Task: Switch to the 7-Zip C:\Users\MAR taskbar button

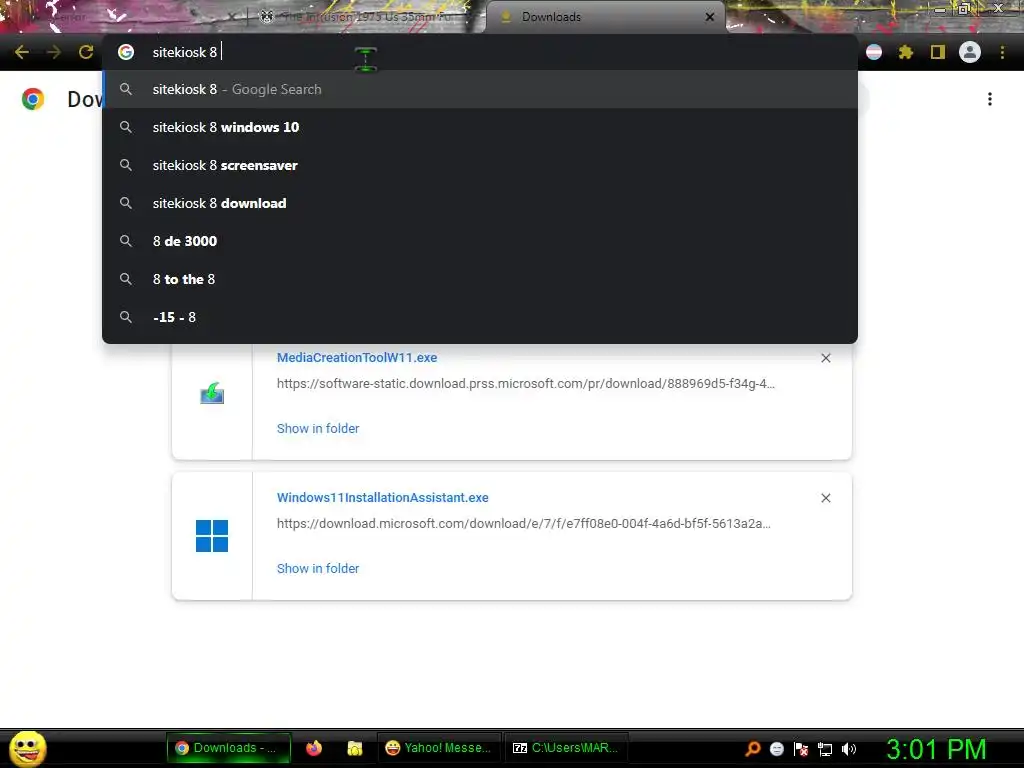Action: point(566,748)
